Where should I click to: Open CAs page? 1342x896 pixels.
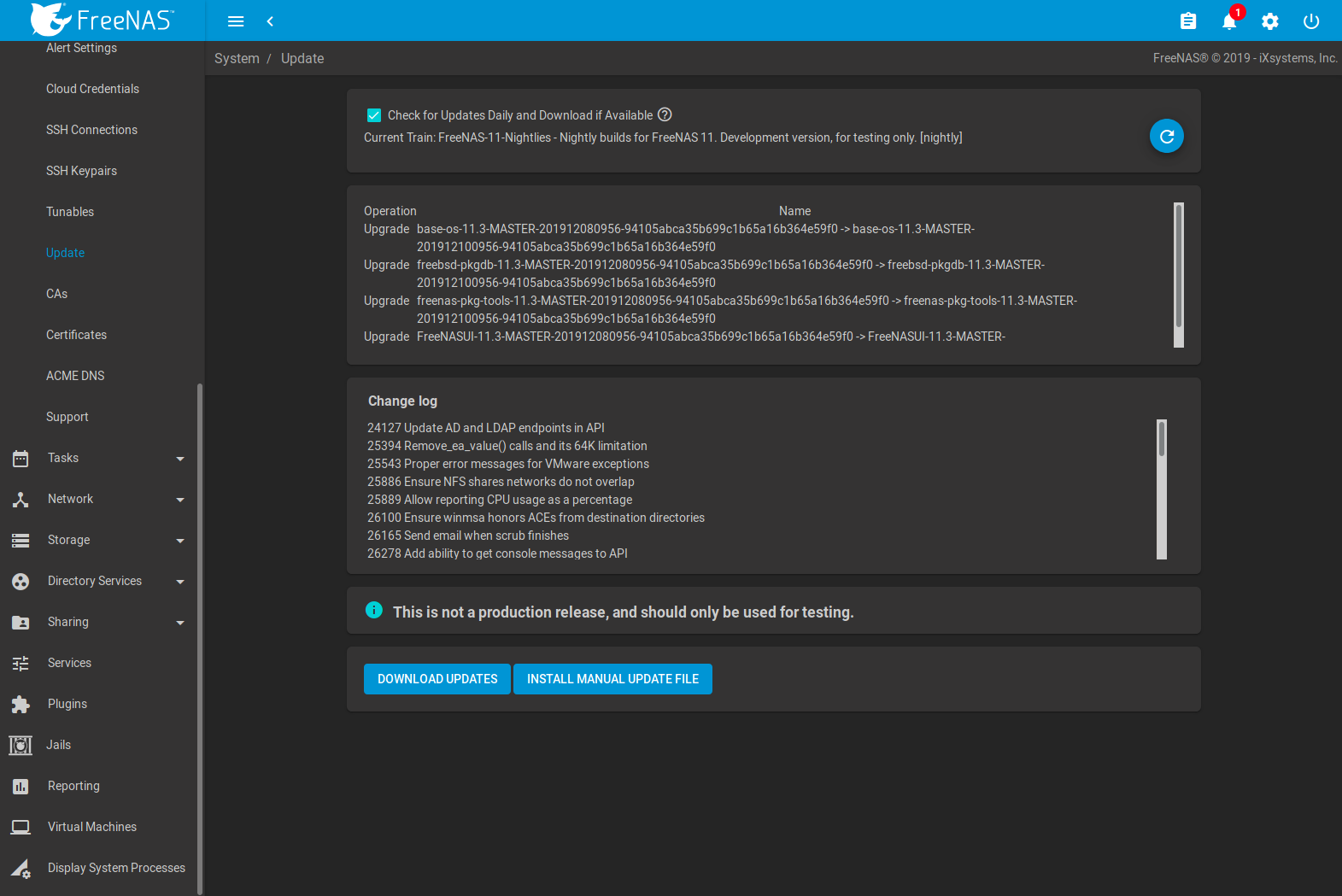[x=56, y=294]
